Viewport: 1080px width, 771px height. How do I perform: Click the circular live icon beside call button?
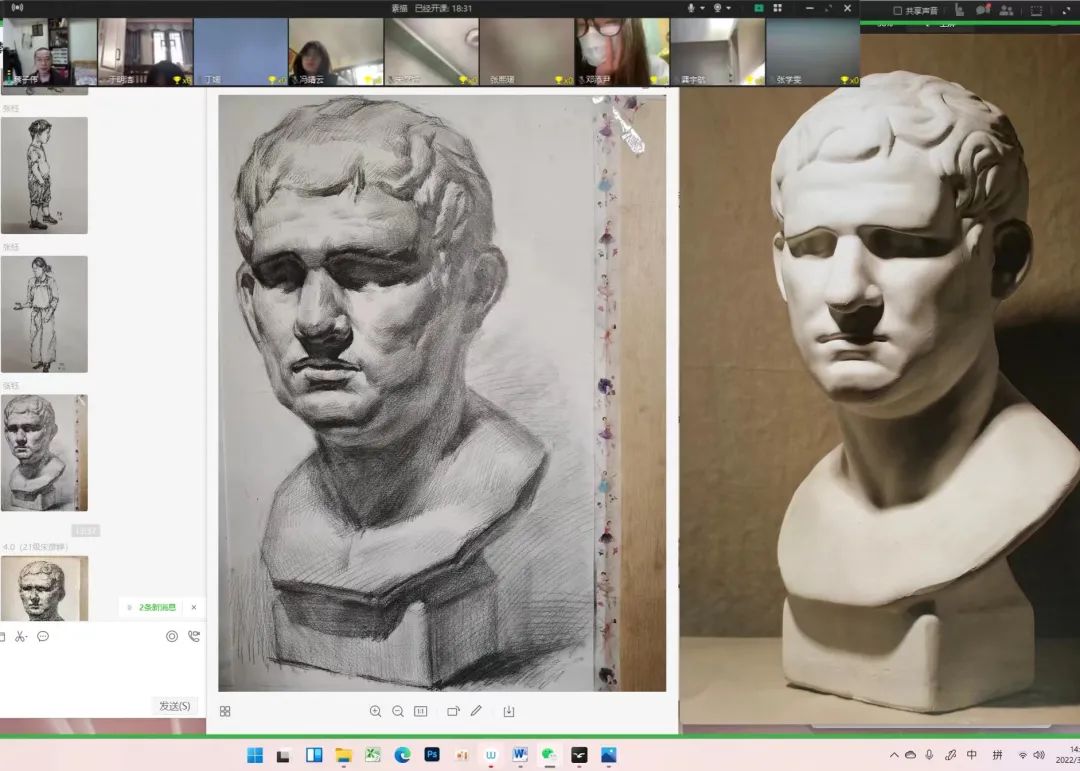pos(172,637)
